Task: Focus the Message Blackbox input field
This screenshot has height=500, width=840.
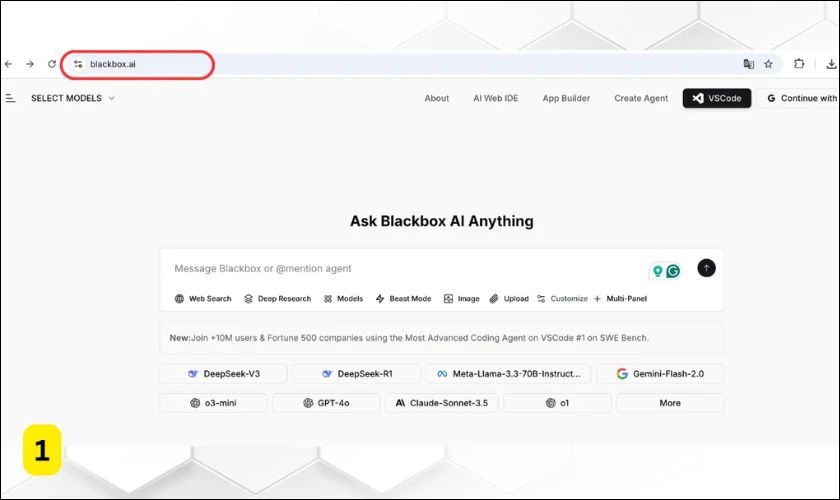Action: click(x=407, y=268)
